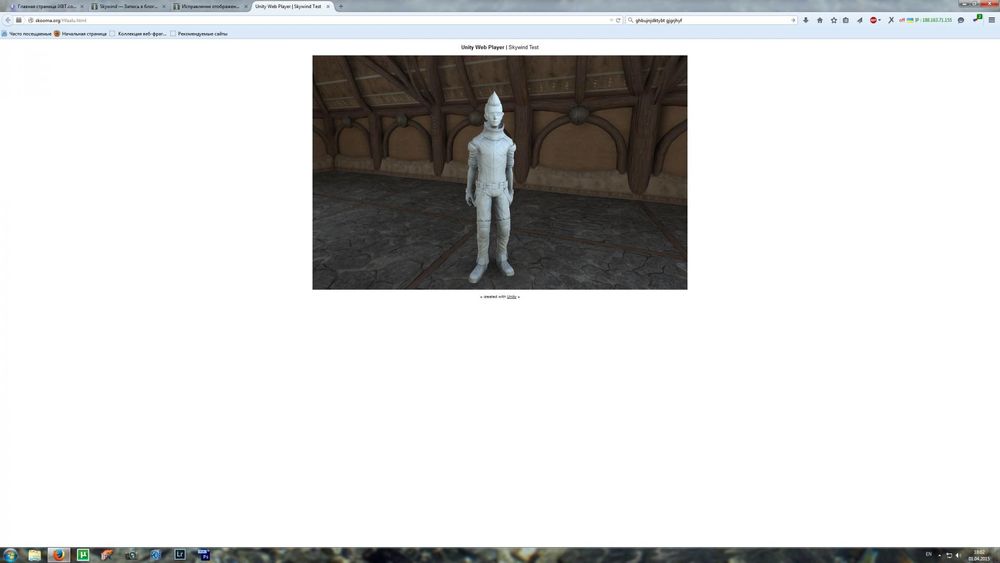Submit search with the arrow in search box
1000x563 pixels.
793,20
